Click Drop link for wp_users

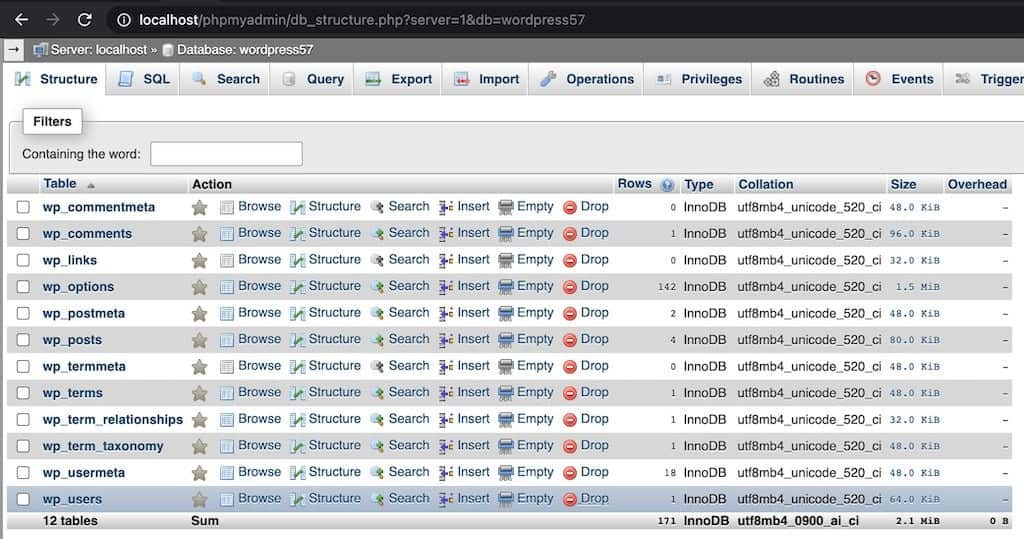click(x=594, y=498)
